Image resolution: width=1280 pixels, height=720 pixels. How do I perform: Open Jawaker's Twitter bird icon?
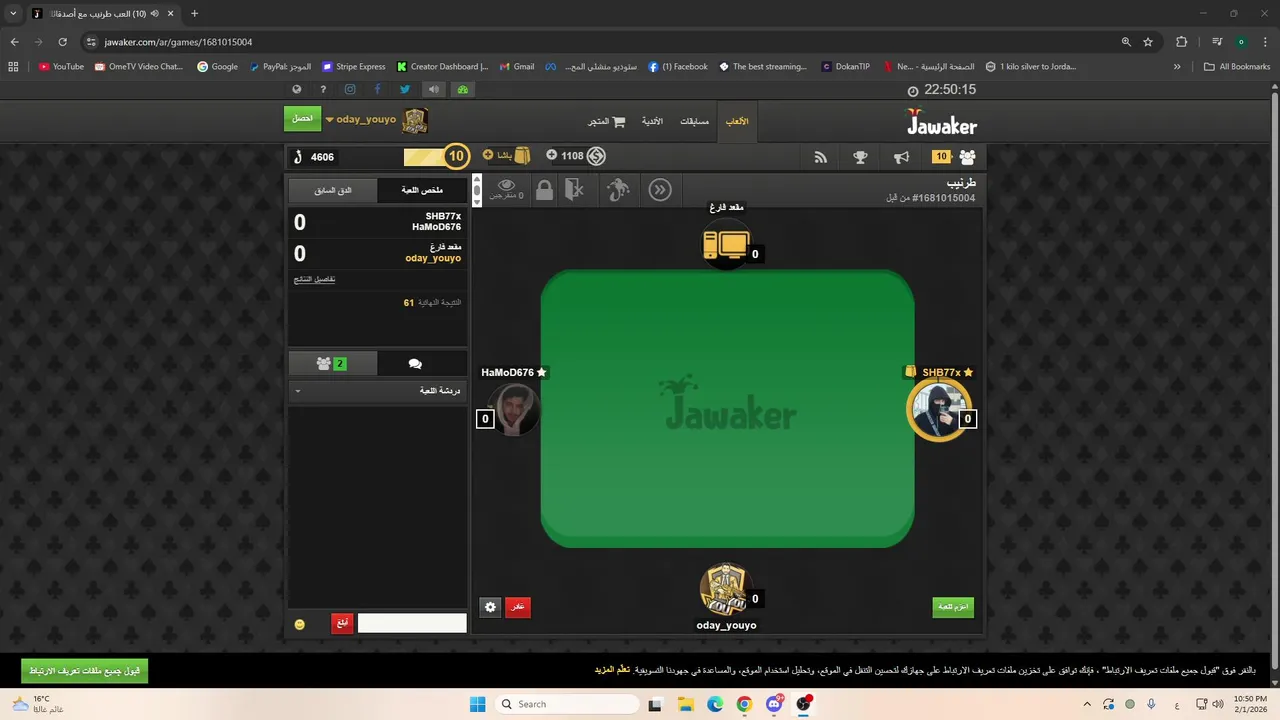405,89
